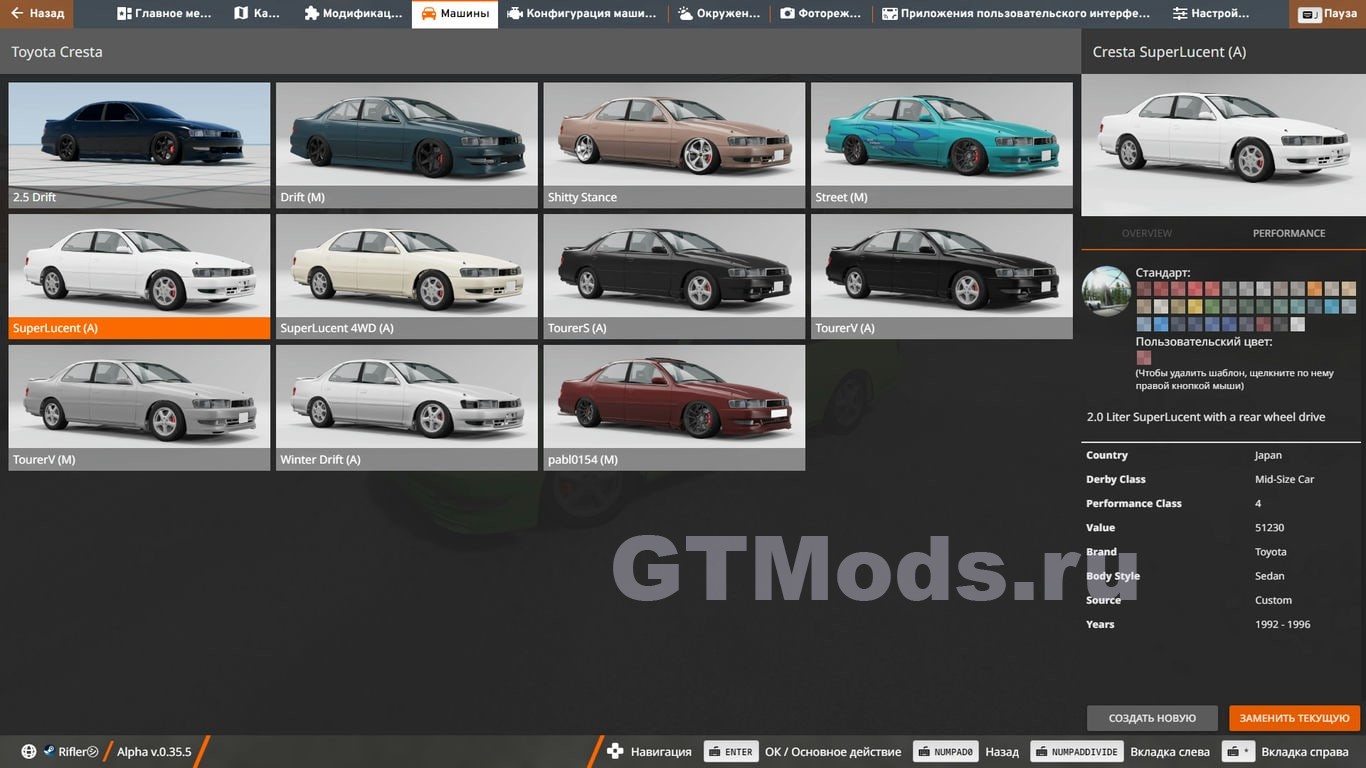The image size is (1366, 768).
Task: Switch to the OVERVIEW tab
Action: pyautogui.click(x=1146, y=233)
